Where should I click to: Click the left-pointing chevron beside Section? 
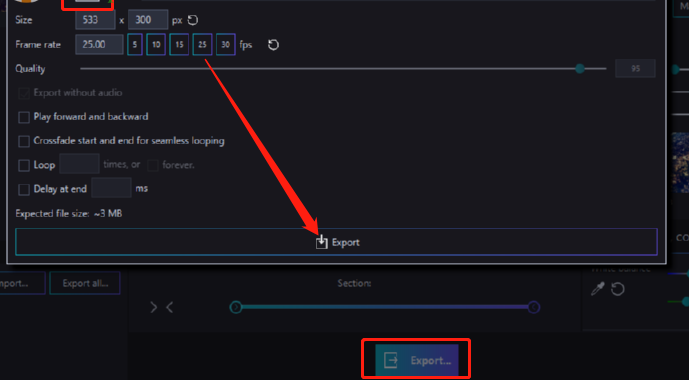169,307
